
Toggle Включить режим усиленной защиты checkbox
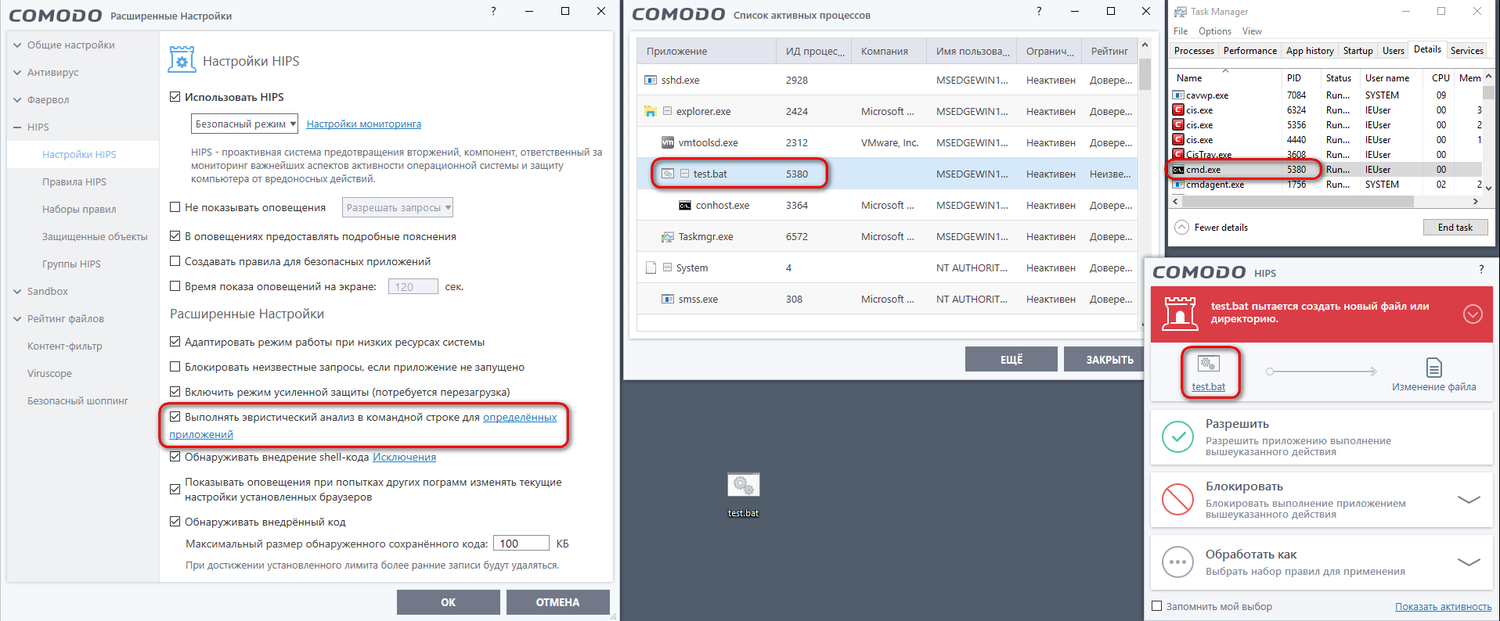tap(176, 392)
